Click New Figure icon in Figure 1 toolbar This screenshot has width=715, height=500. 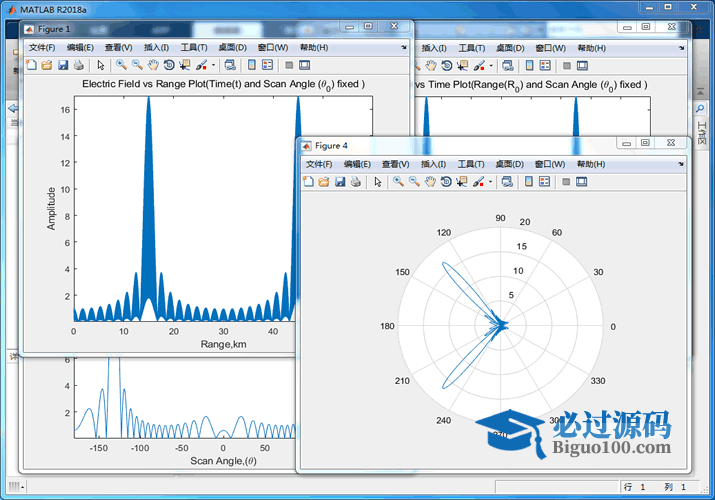pos(31,65)
